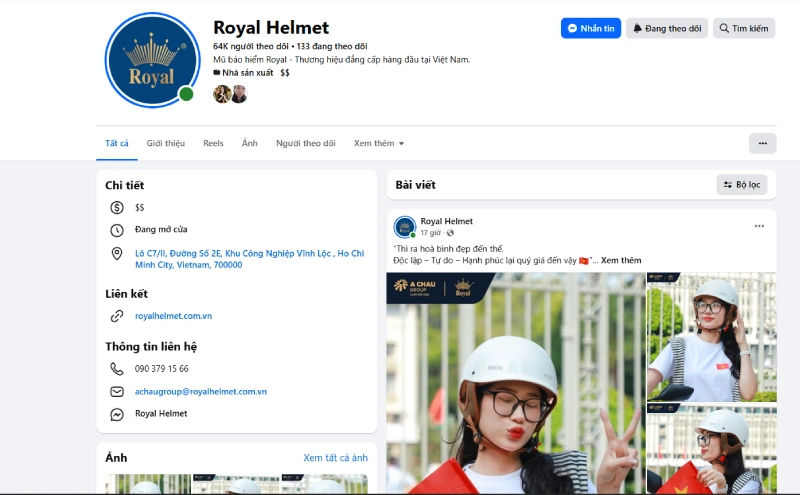Open the large post photo of girl
The height and width of the screenshot is (495, 800).
[516, 383]
